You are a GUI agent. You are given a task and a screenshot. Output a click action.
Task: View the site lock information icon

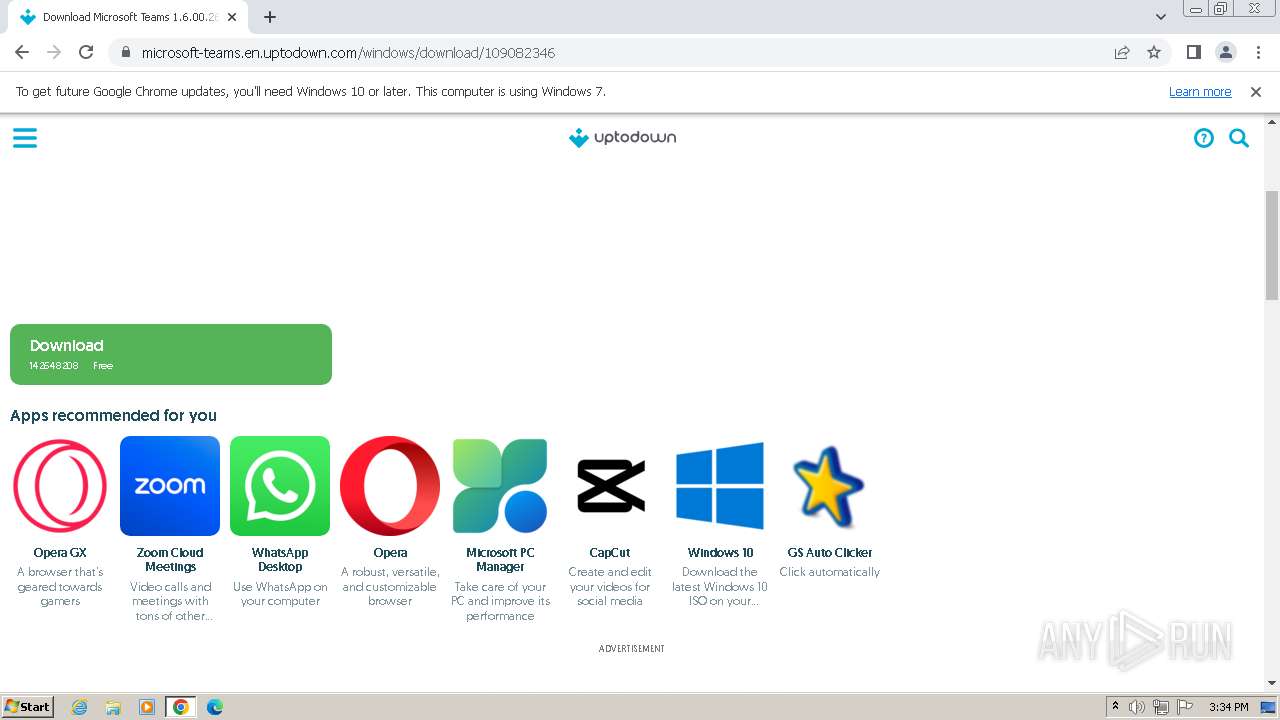point(125,52)
